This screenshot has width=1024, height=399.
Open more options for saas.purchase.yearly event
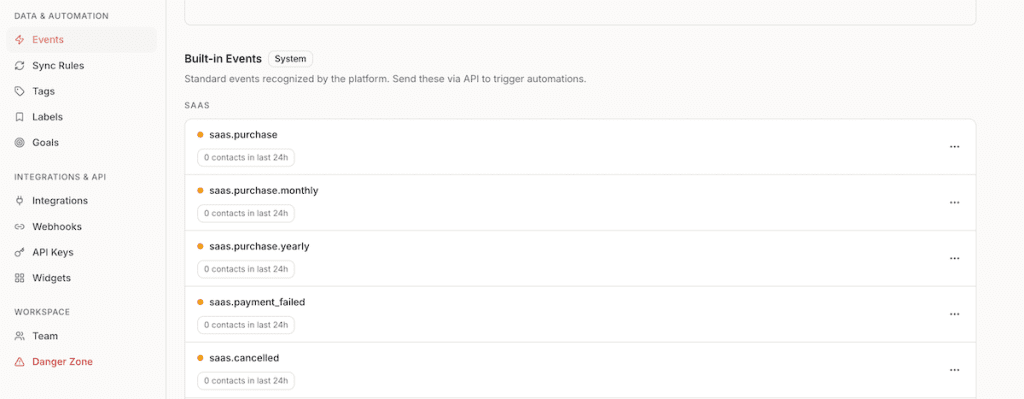pyautogui.click(x=954, y=259)
